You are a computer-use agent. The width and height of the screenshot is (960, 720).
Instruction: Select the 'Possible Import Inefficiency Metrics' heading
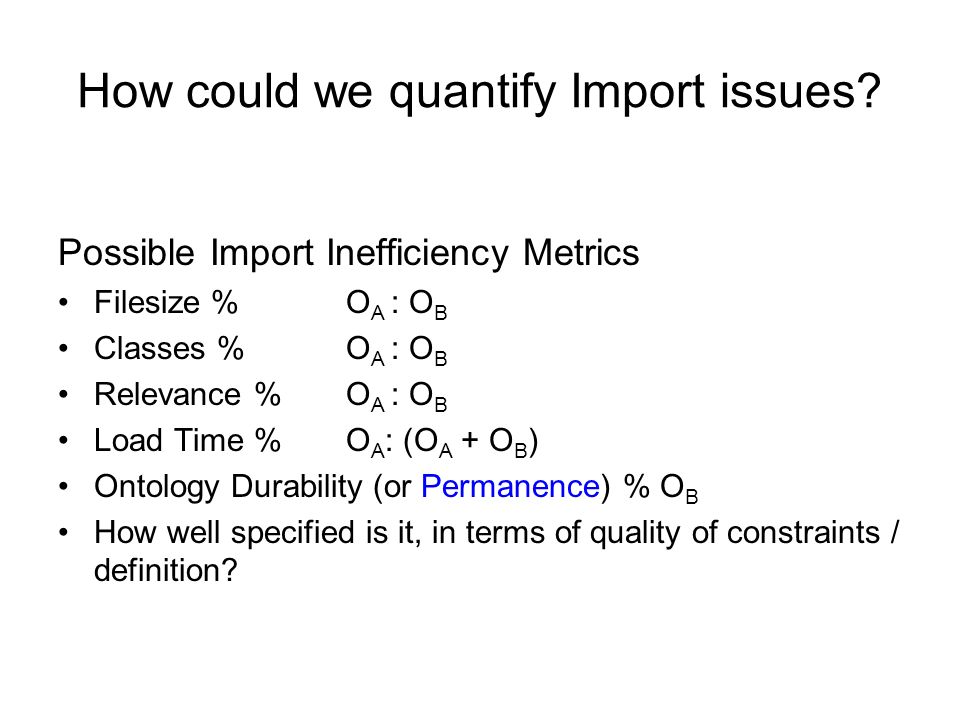[349, 253]
